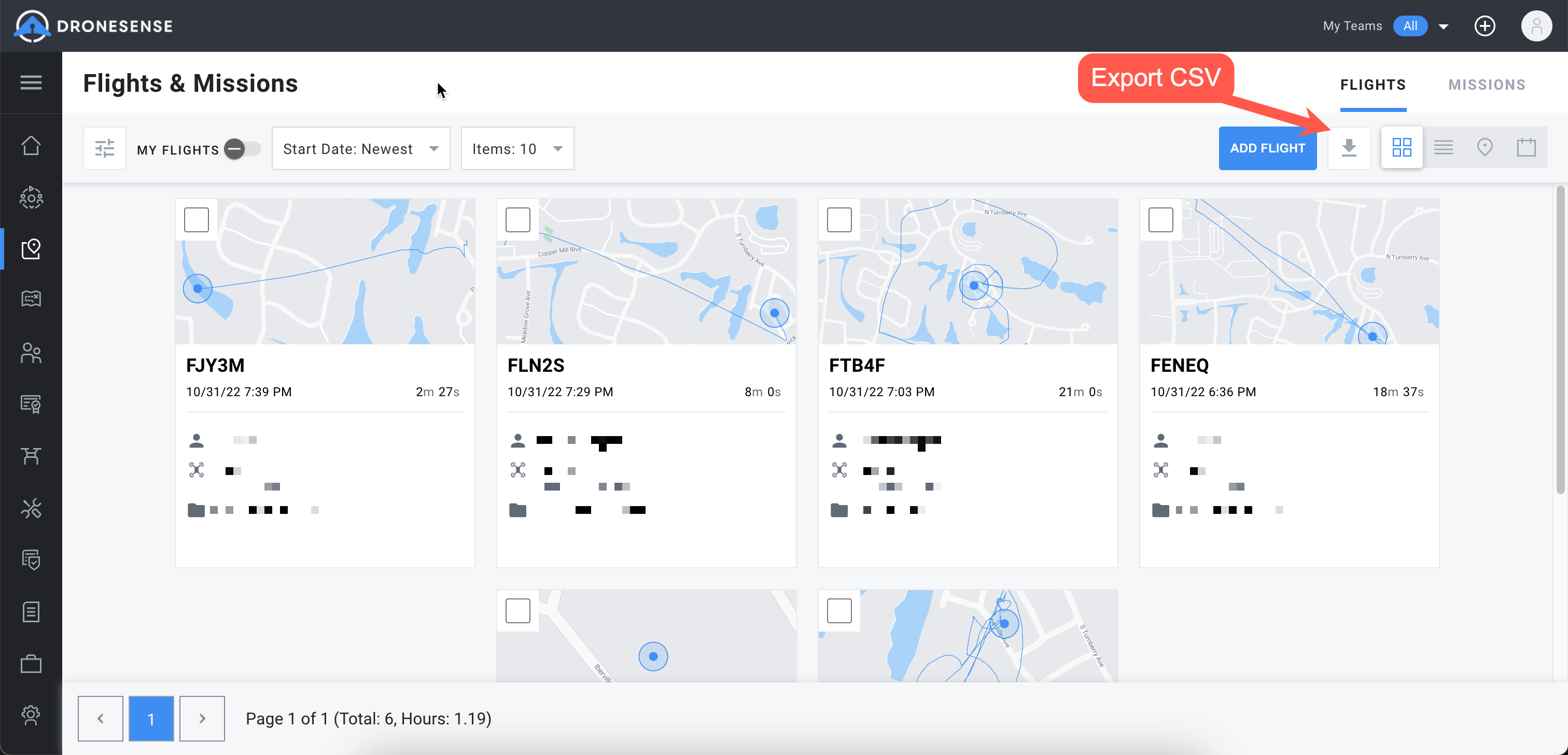Click the drone icon on FENEQ card
This screenshot has height=755, width=1568.
coord(1161,470)
